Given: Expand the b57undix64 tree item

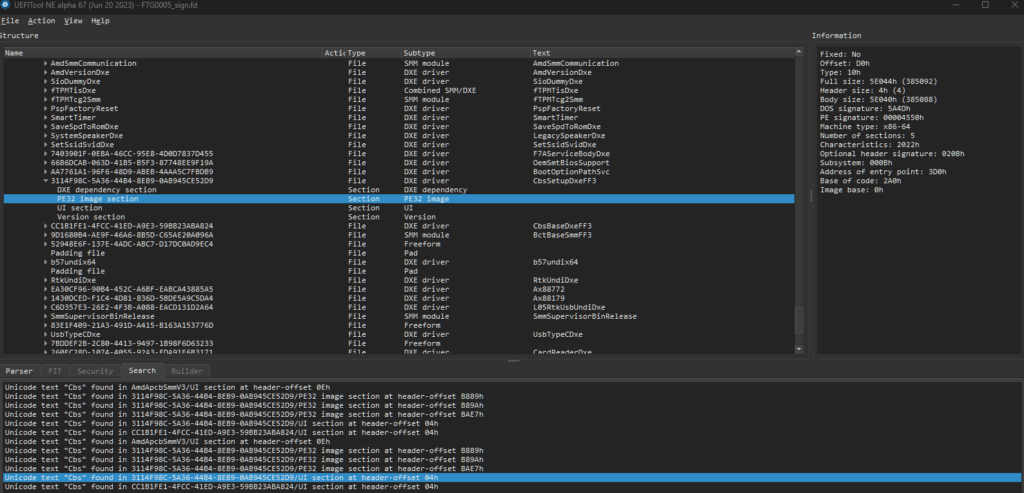Looking at the screenshot, I should [46, 262].
